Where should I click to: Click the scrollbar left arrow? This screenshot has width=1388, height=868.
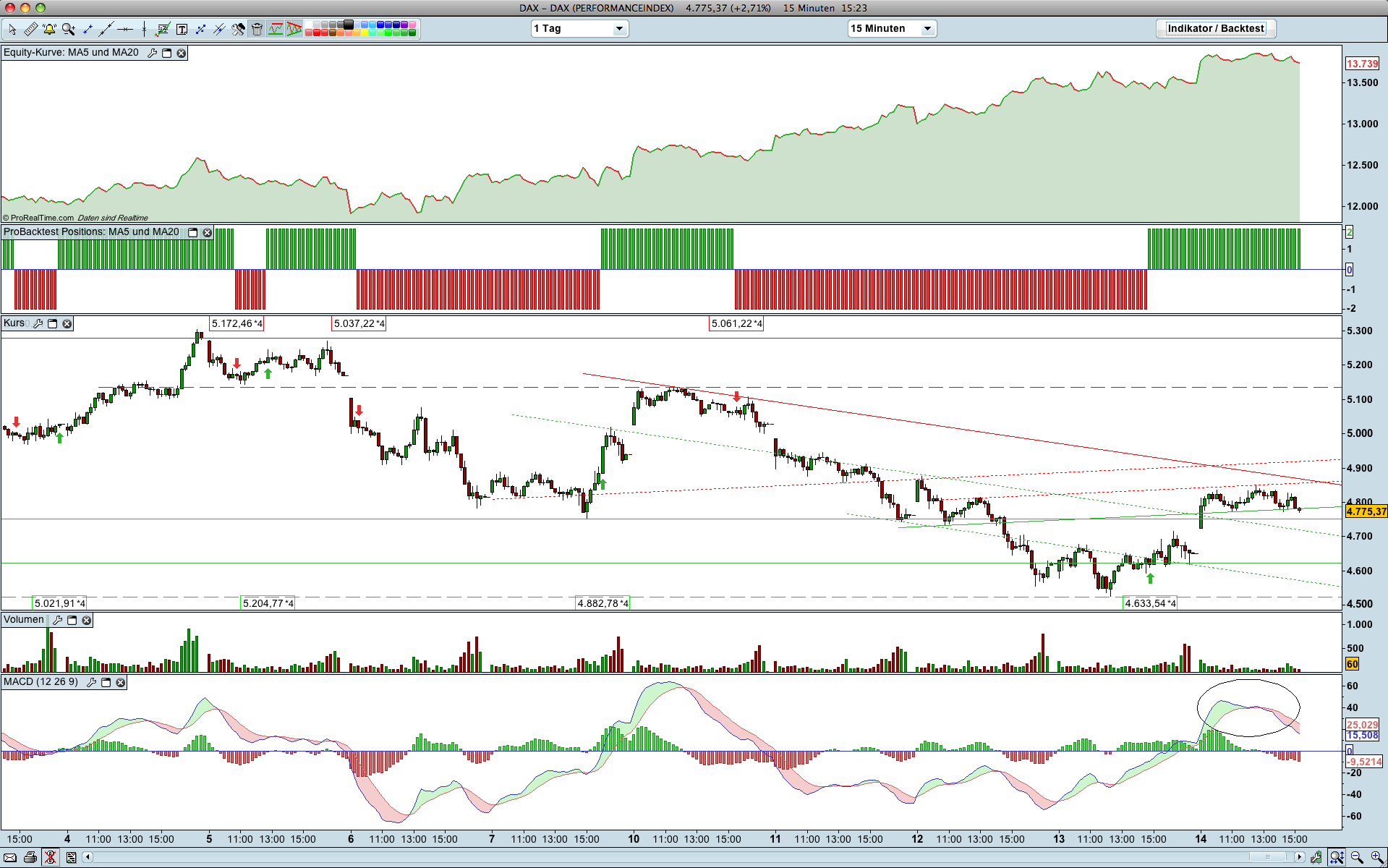88,857
